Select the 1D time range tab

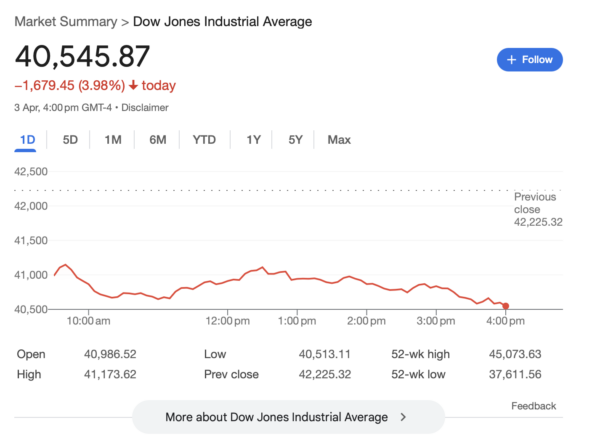tap(27, 140)
